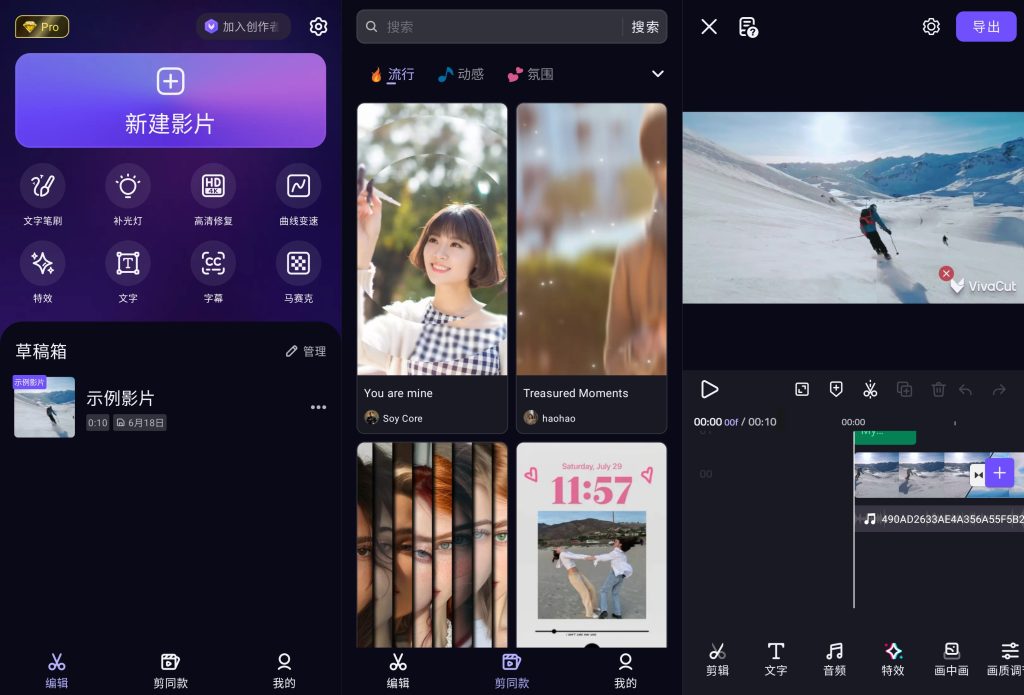Export video with 导出 button

986,27
